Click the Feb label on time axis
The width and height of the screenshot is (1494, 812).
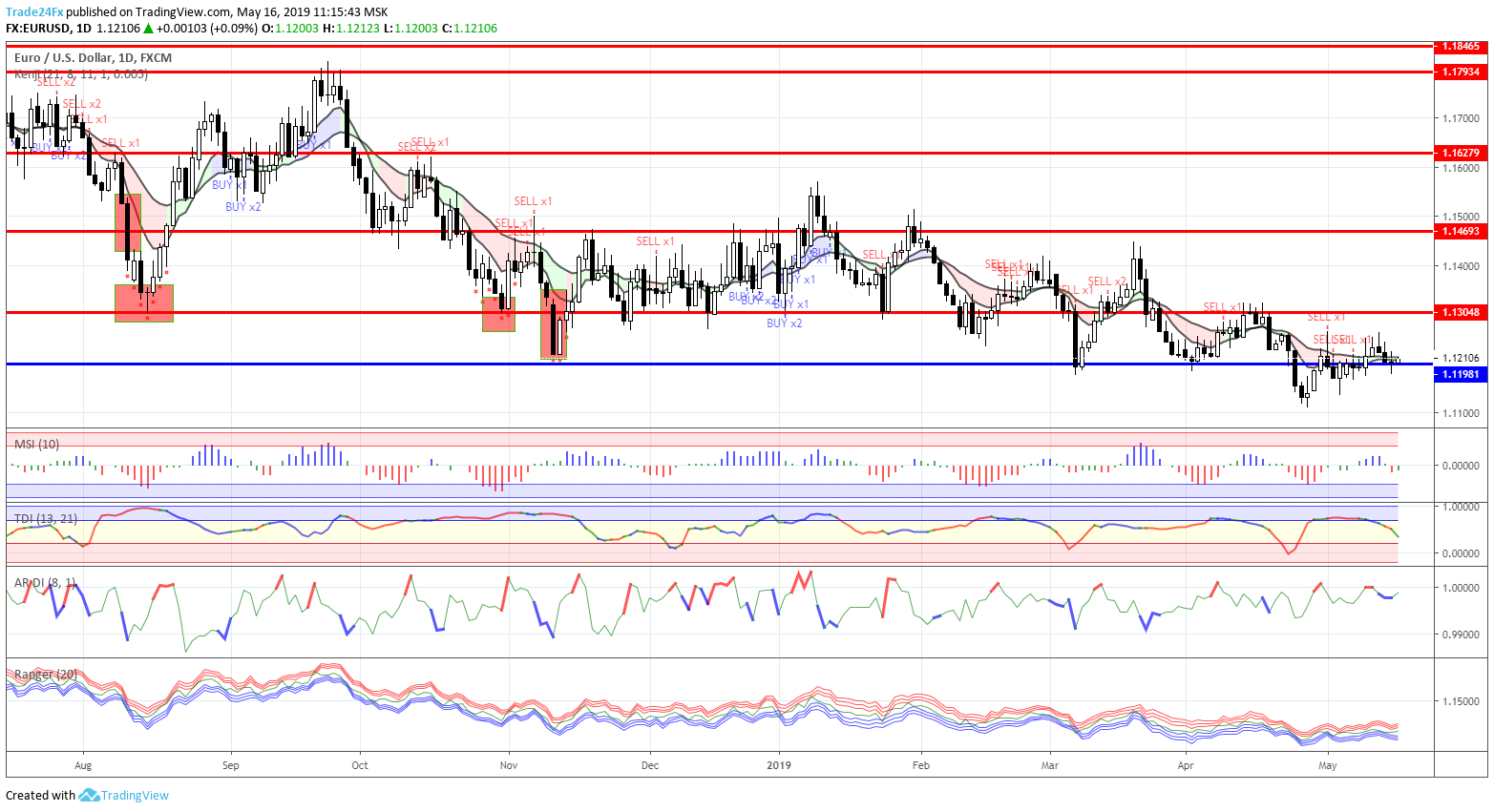(921, 765)
